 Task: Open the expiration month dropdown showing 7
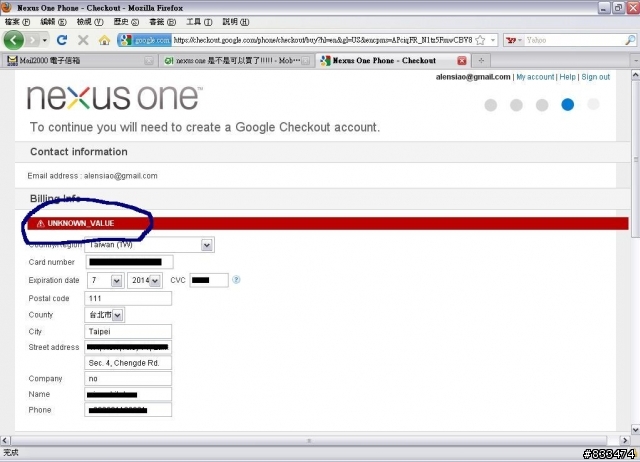pos(105,280)
